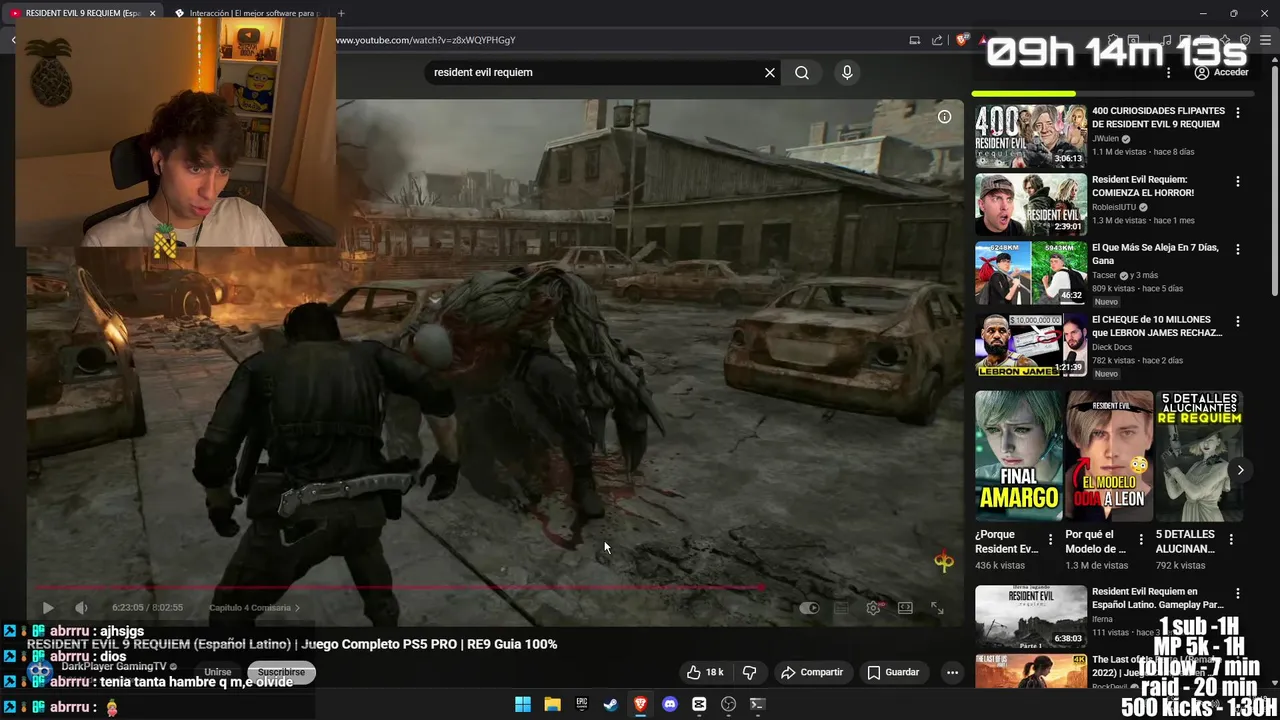The image size is (1280, 720).
Task: Mute the video with the speaker icon
Action: coord(81,607)
